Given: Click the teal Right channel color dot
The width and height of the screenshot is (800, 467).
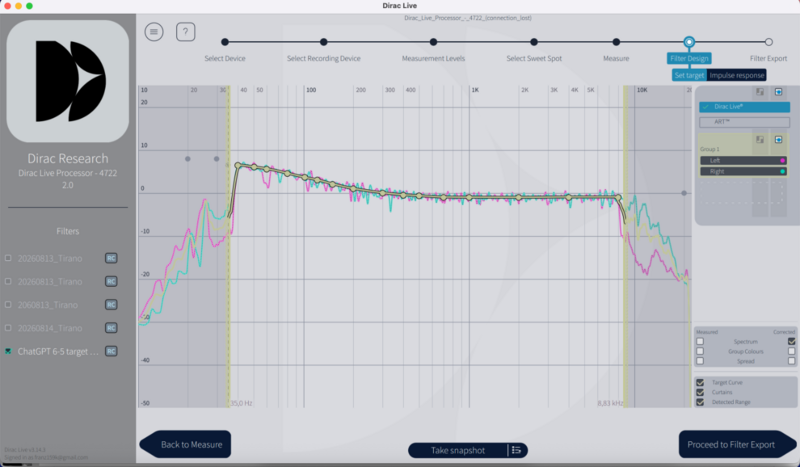Looking at the screenshot, I should (x=782, y=171).
